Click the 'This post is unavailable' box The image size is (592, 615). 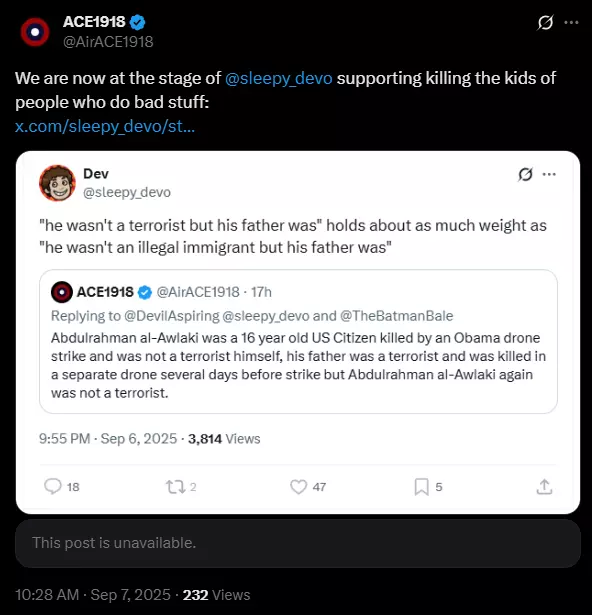coord(298,543)
